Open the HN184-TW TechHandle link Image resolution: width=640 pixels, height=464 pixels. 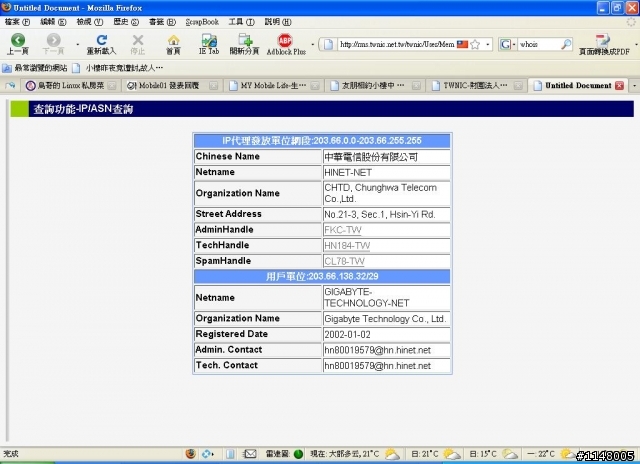(x=347, y=246)
